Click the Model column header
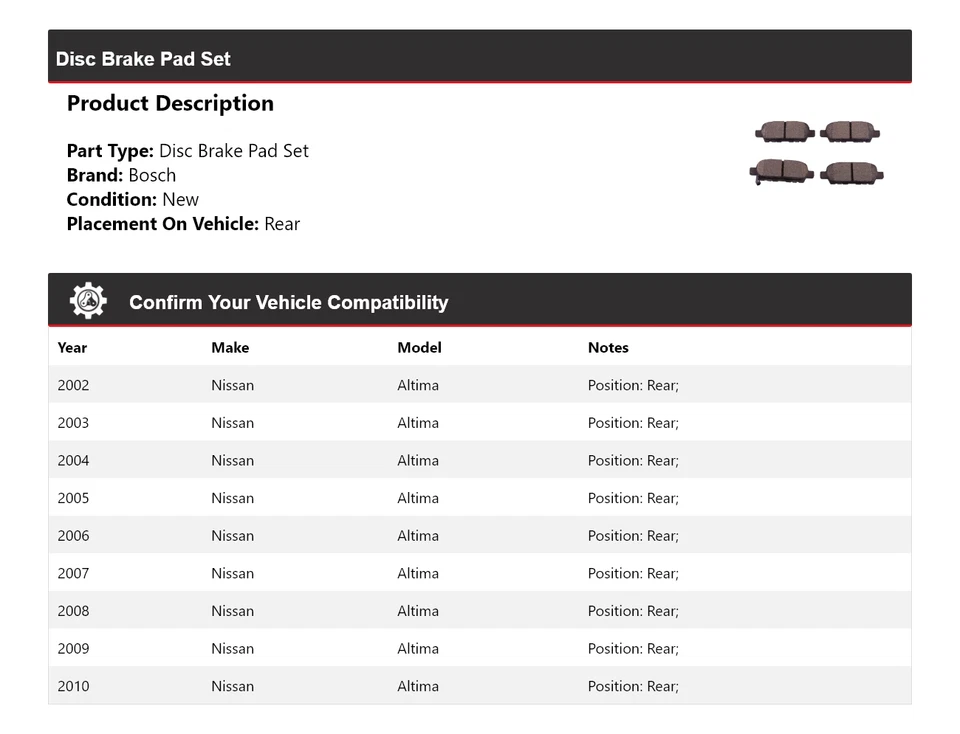The width and height of the screenshot is (960, 734). (x=419, y=348)
